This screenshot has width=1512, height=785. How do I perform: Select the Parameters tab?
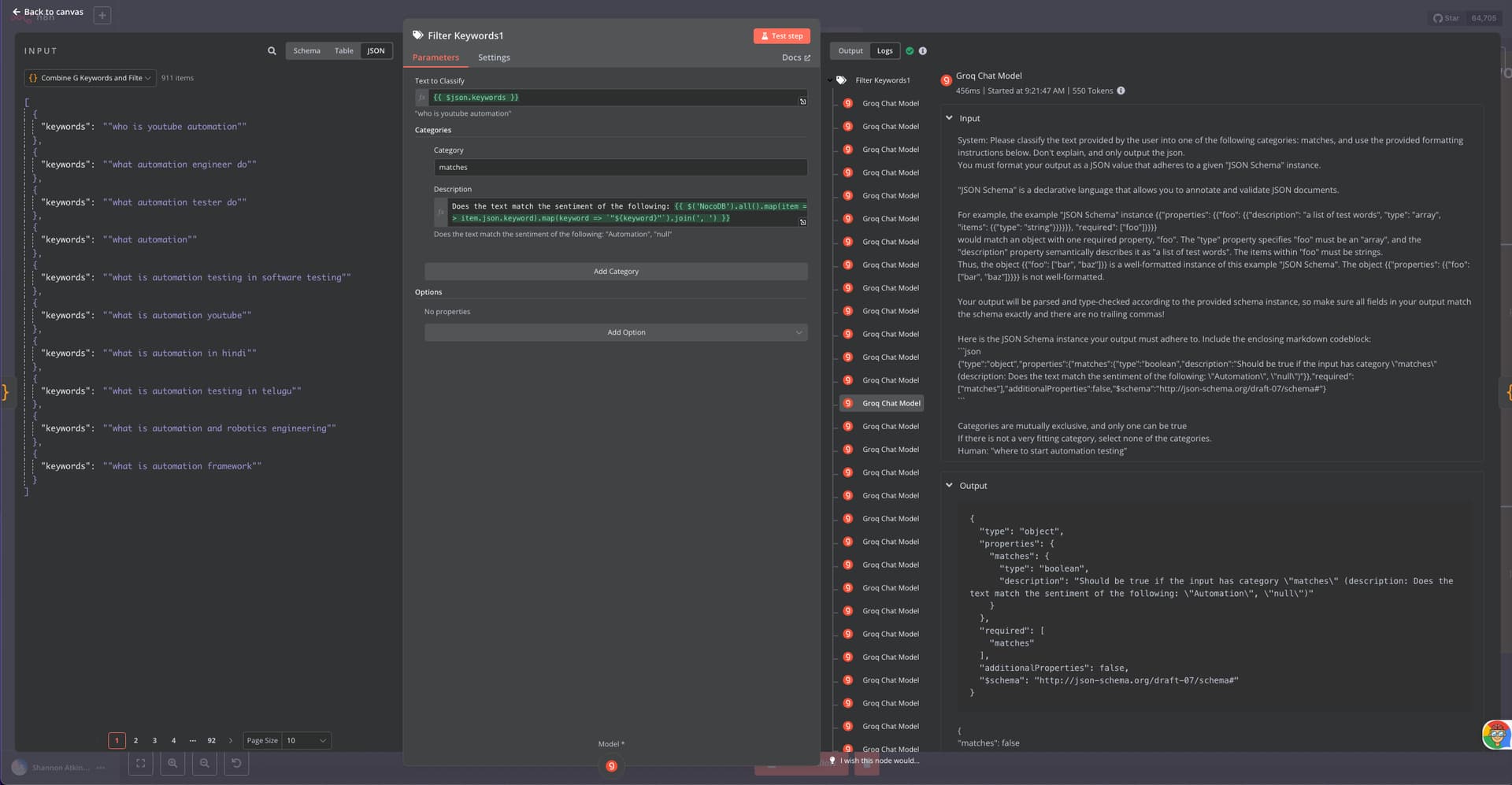click(x=435, y=57)
